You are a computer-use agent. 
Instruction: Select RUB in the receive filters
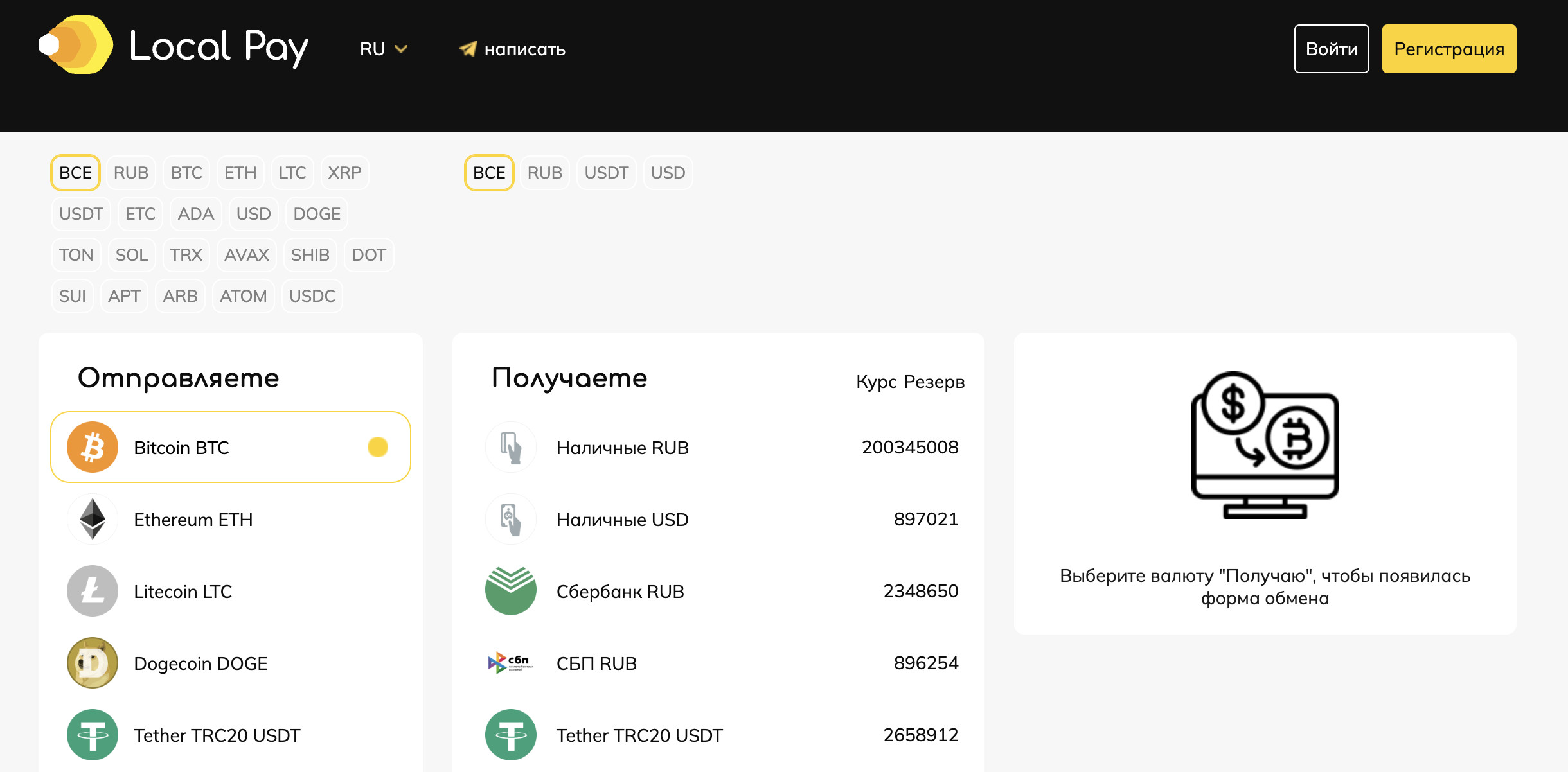coord(544,173)
